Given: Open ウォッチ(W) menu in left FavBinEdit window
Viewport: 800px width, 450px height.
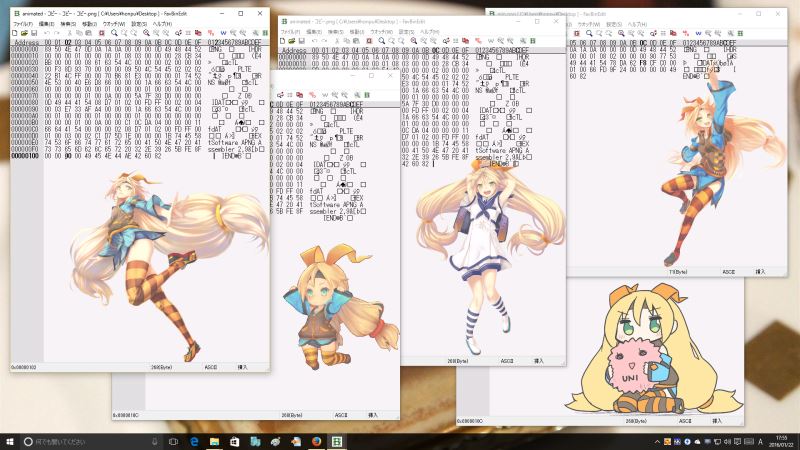Looking at the screenshot, I should tap(114, 24).
